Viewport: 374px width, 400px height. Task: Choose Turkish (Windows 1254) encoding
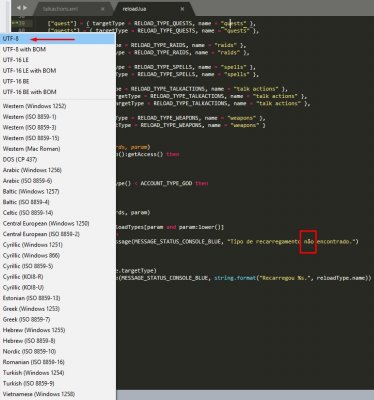[58, 373]
